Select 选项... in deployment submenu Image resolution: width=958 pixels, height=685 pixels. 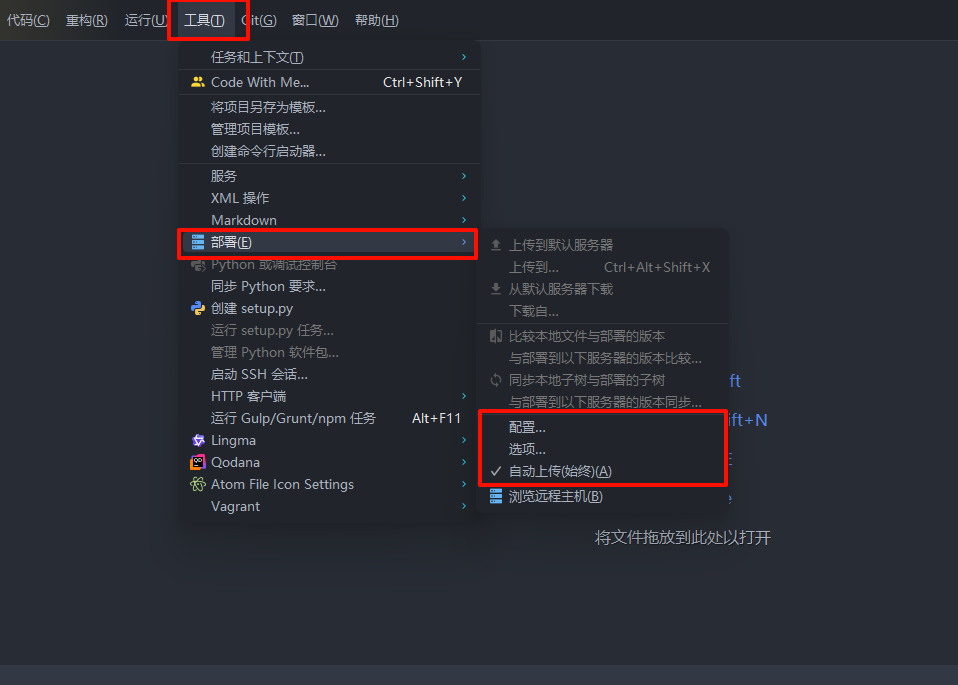tap(527, 449)
